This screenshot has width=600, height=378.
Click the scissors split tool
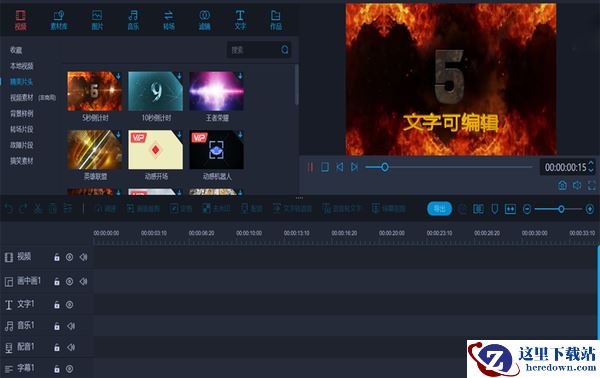[x=38, y=209]
